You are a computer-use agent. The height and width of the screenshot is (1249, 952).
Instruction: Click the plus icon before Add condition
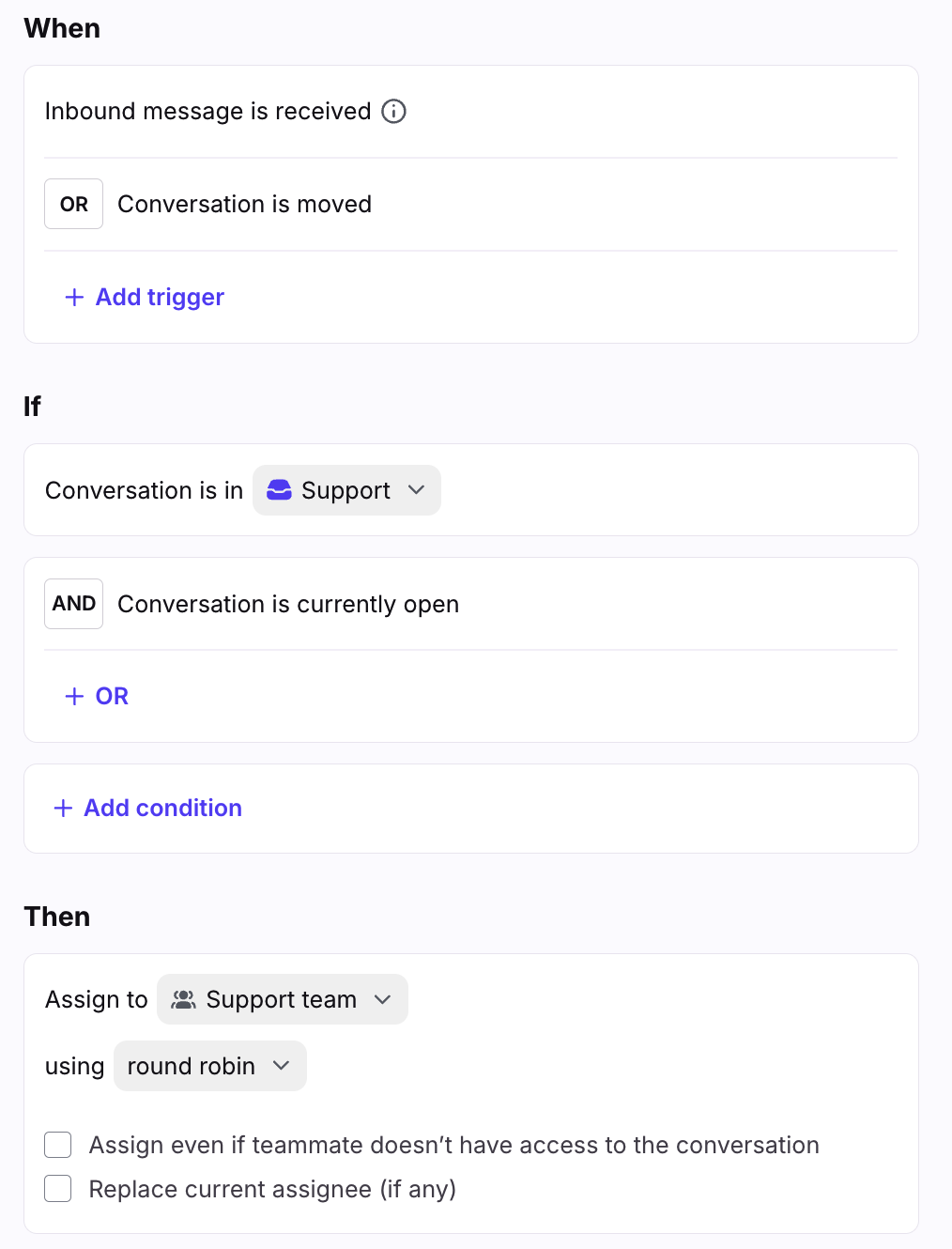click(63, 809)
